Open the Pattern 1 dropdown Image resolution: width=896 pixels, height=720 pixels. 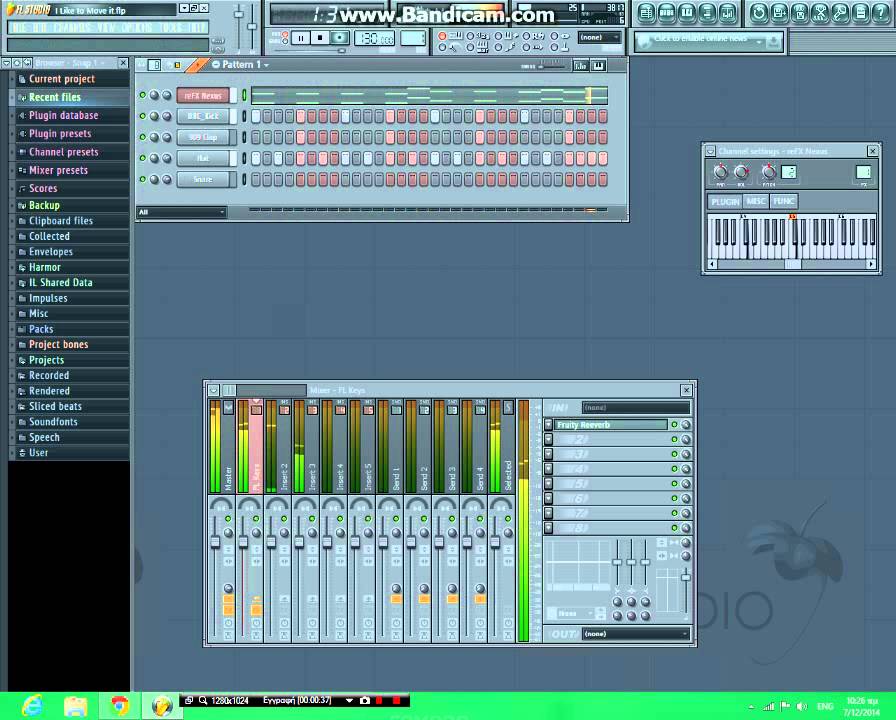240,65
